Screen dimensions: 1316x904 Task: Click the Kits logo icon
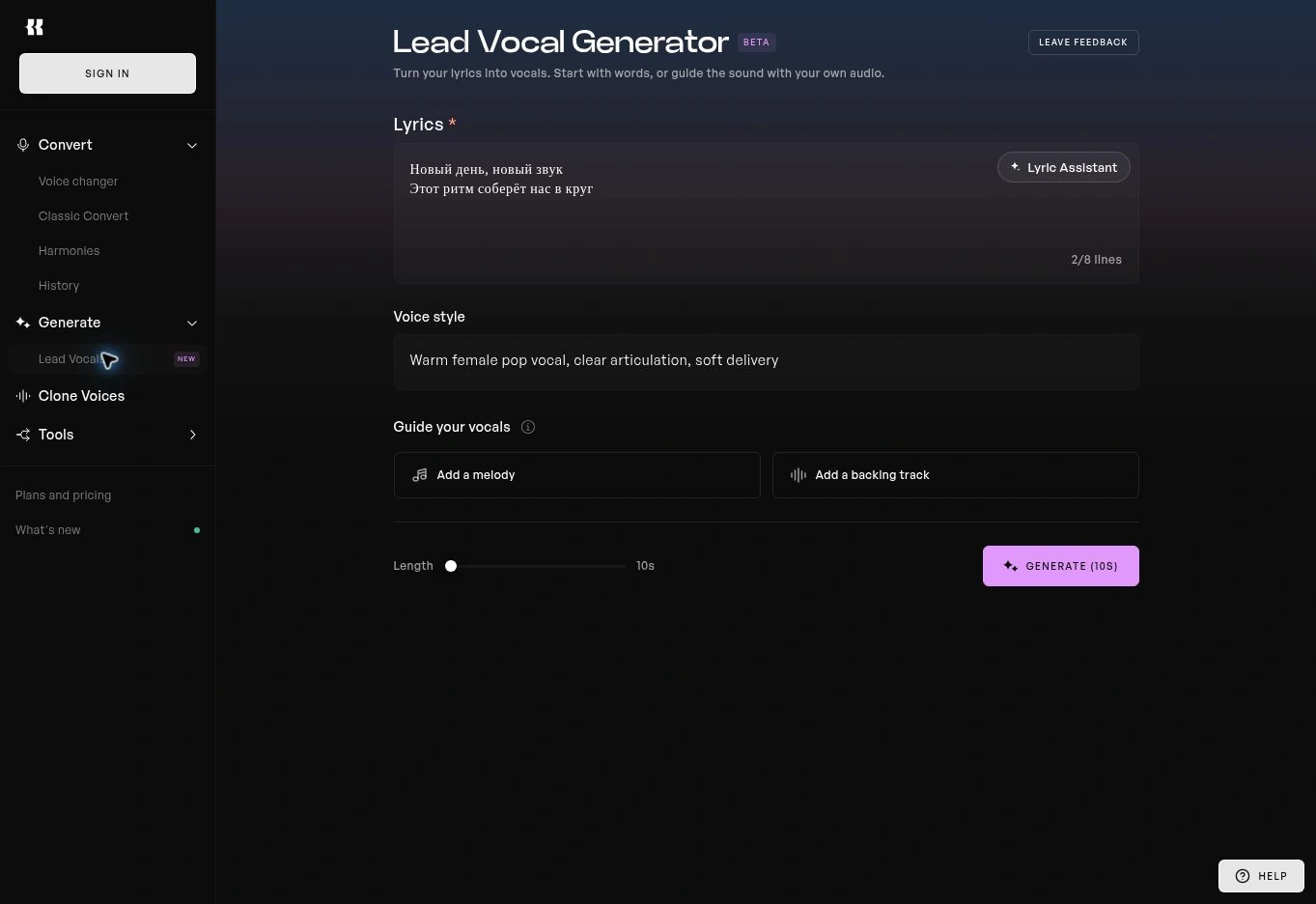35,27
